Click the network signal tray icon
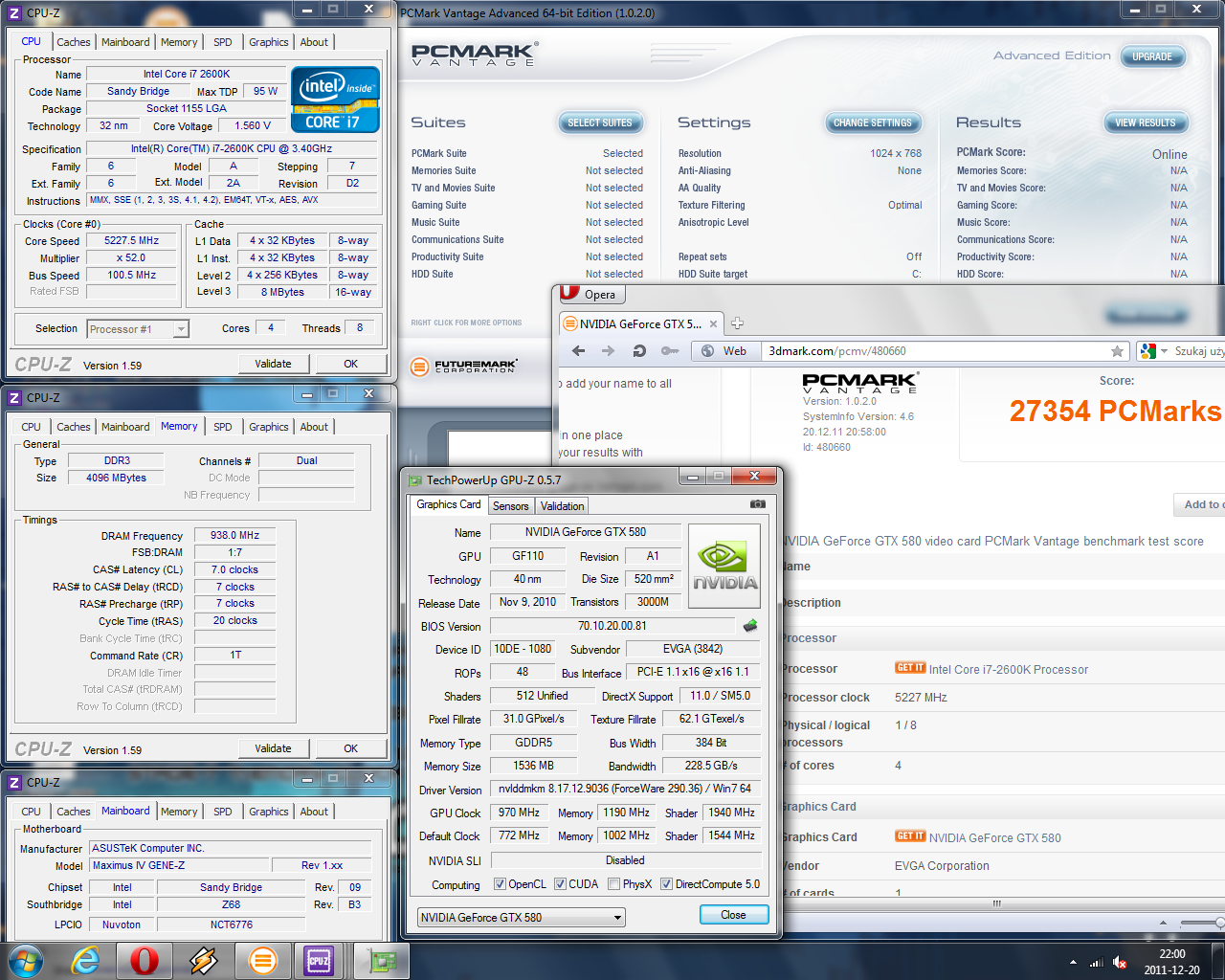Image resolution: width=1225 pixels, height=980 pixels. tap(1097, 962)
